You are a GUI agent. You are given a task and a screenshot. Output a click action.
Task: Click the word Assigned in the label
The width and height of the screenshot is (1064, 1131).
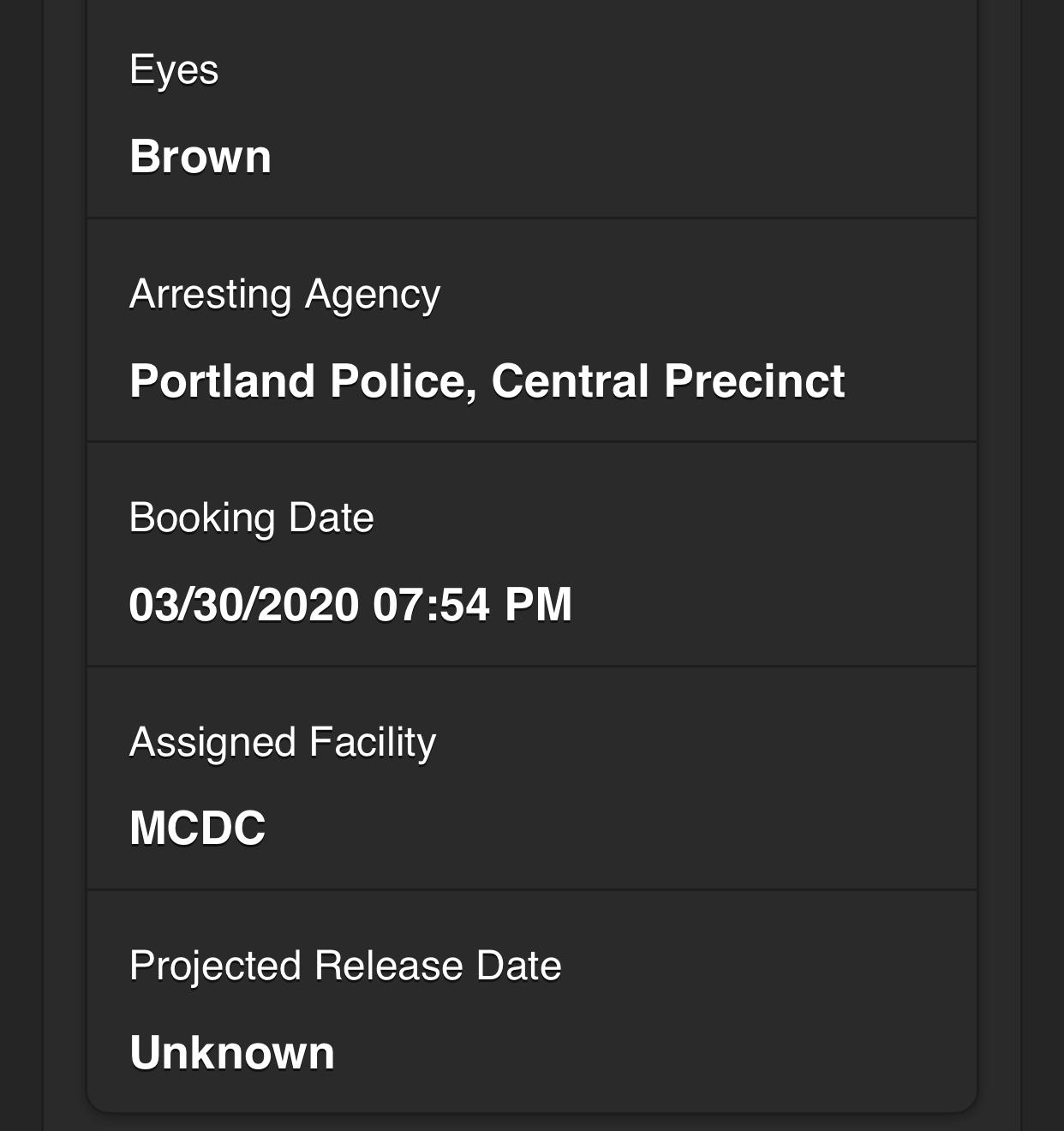212,742
